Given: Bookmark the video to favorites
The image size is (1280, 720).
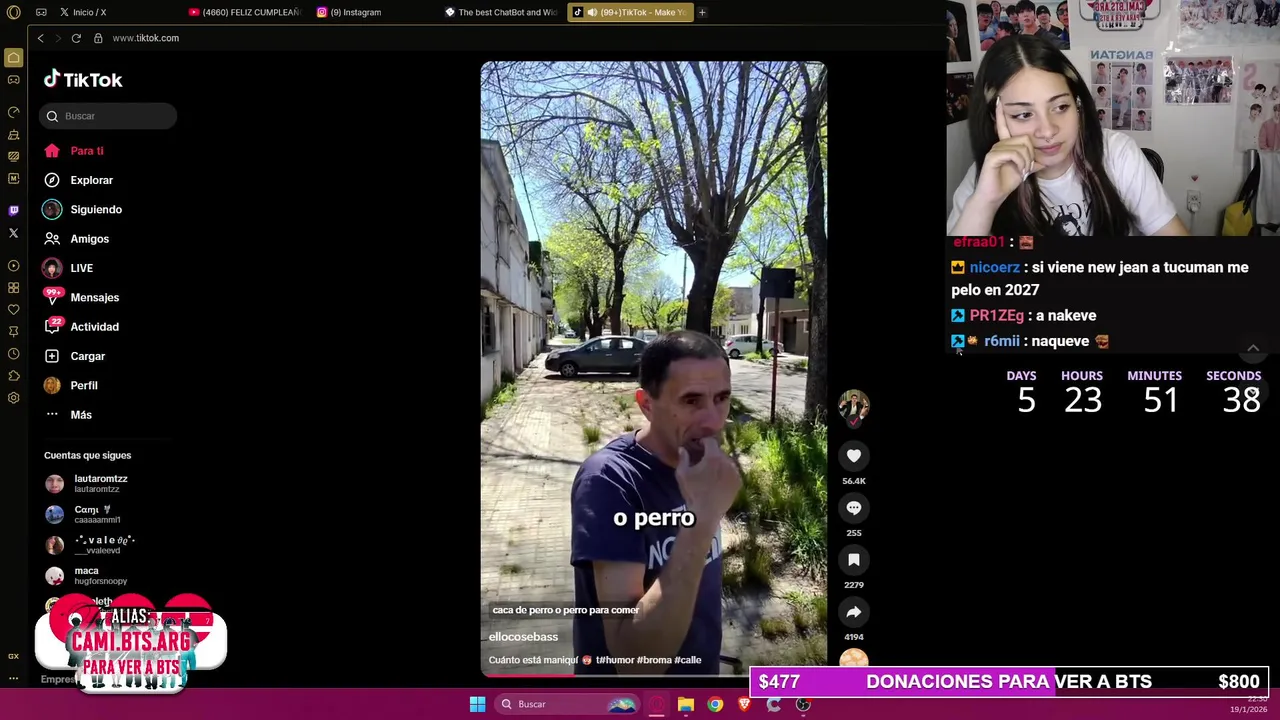Looking at the screenshot, I should click(854, 560).
